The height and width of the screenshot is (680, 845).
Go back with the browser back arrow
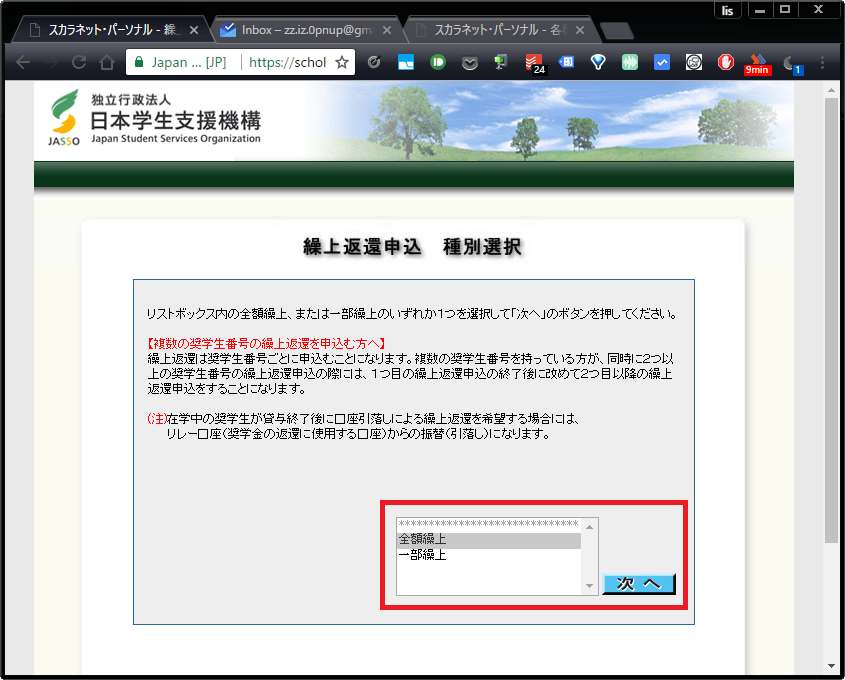pyautogui.click(x=23, y=63)
